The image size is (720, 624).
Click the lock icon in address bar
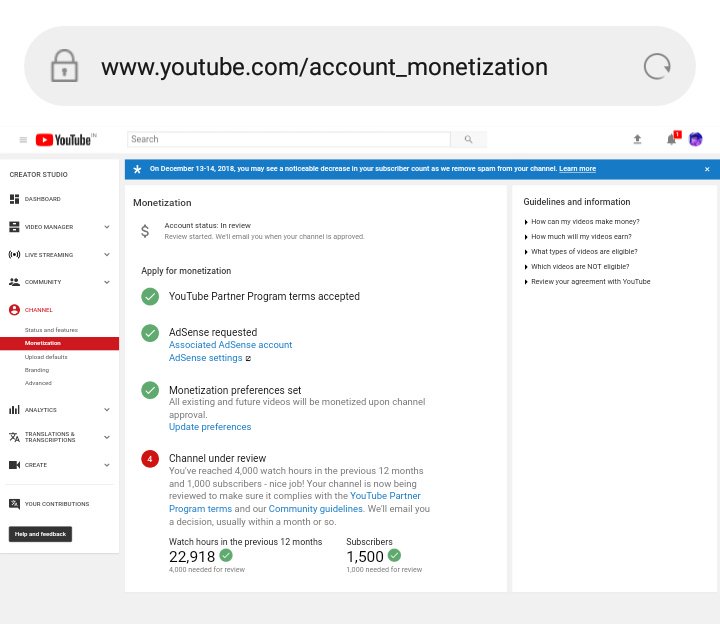coord(64,66)
